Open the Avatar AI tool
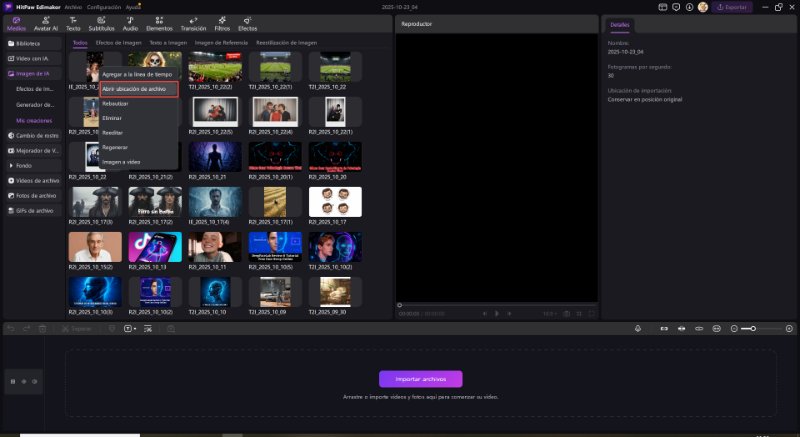The width and height of the screenshot is (800, 437). (x=45, y=23)
